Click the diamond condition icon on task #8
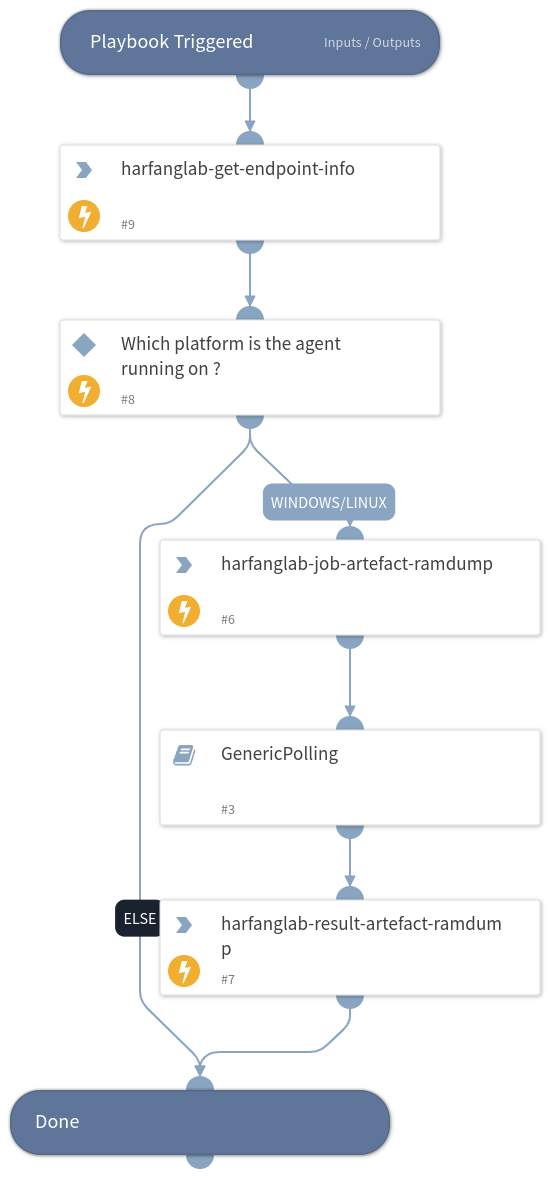The image size is (550, 1179). coord(84,345)
